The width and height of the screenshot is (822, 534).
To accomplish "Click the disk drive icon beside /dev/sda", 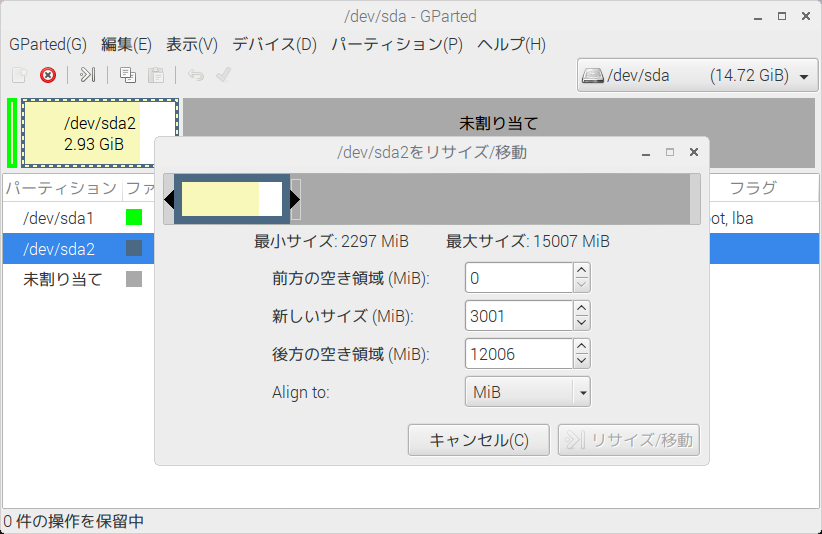I will coord(592,76).
